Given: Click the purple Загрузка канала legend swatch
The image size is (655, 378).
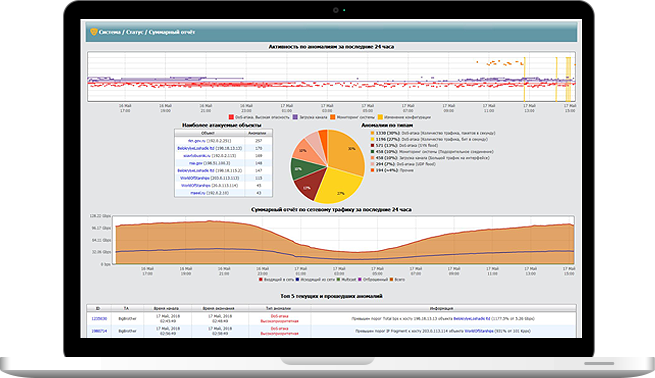Looking at the screenshot, I should (295, 117).
